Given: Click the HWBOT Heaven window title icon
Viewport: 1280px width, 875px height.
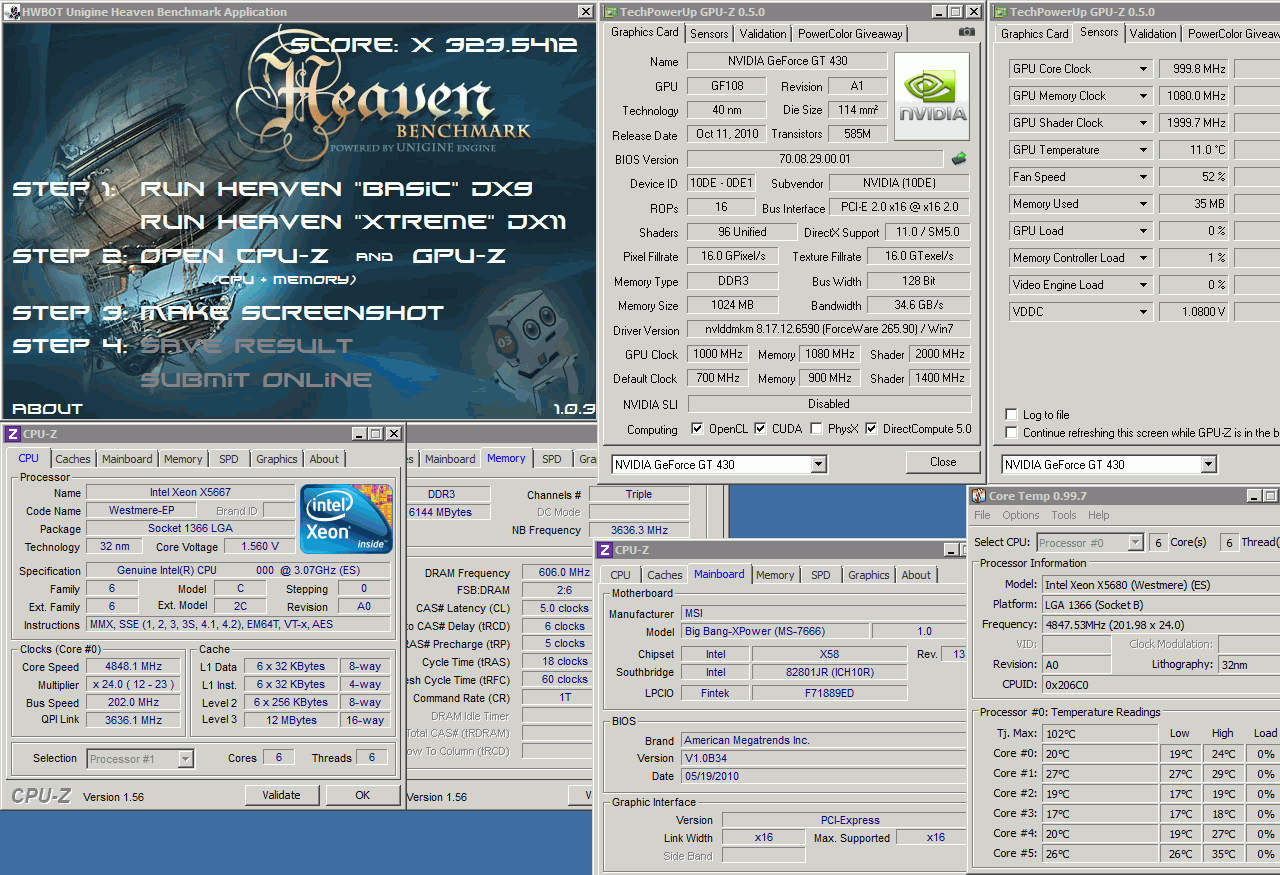Looking at the screenshot, I should pos(12,12).
